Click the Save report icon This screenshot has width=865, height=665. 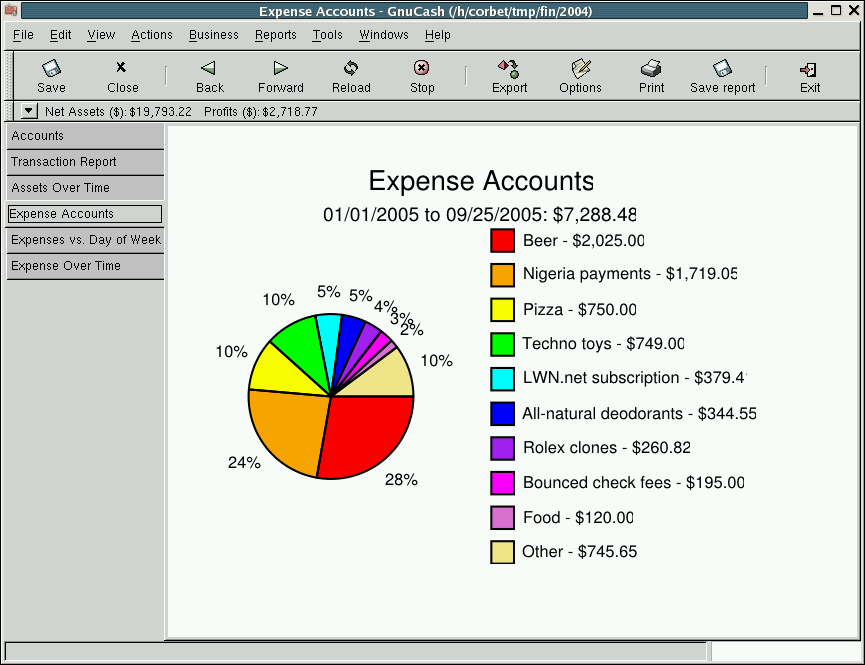coord(722,69)
